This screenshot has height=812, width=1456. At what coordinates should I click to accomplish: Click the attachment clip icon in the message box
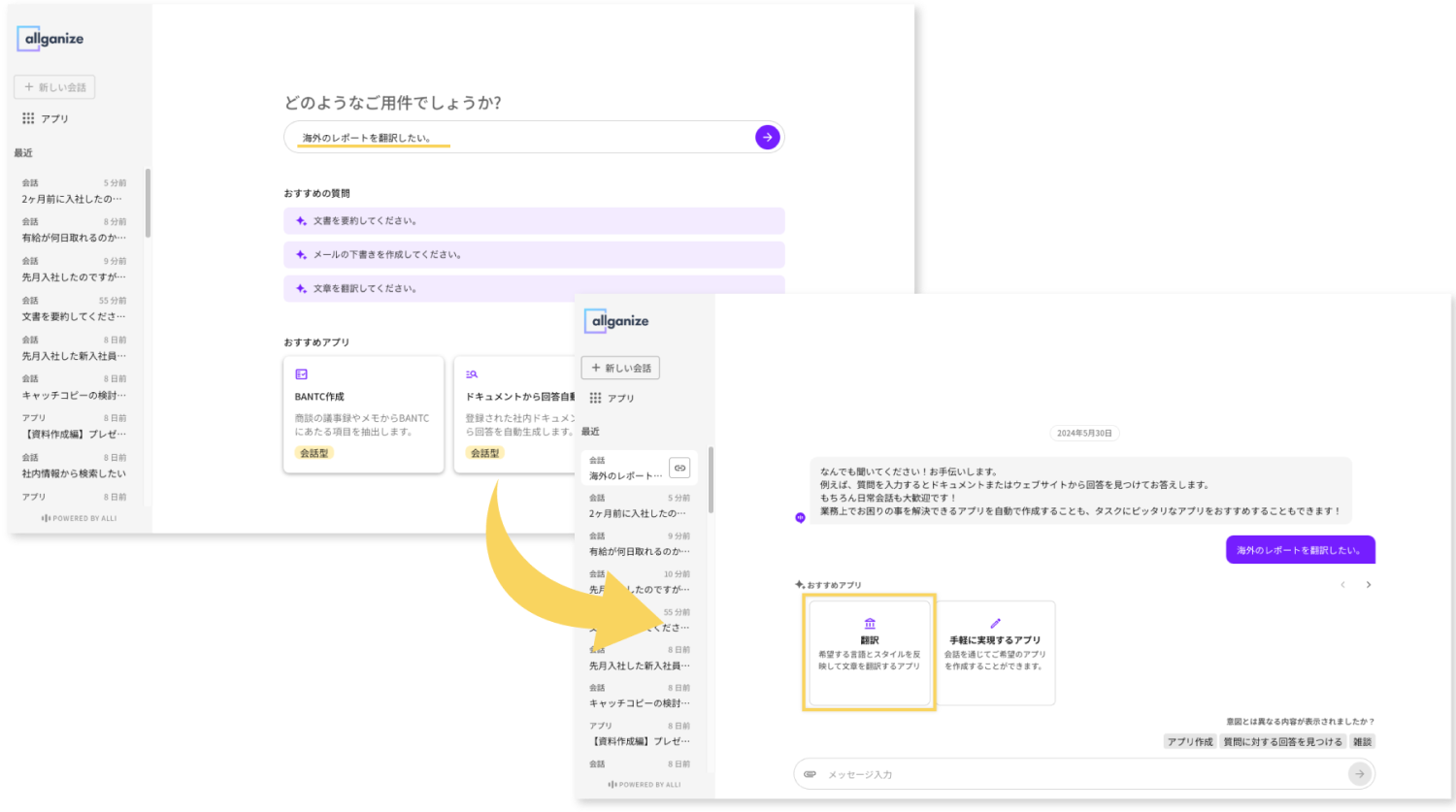point(810,774)
